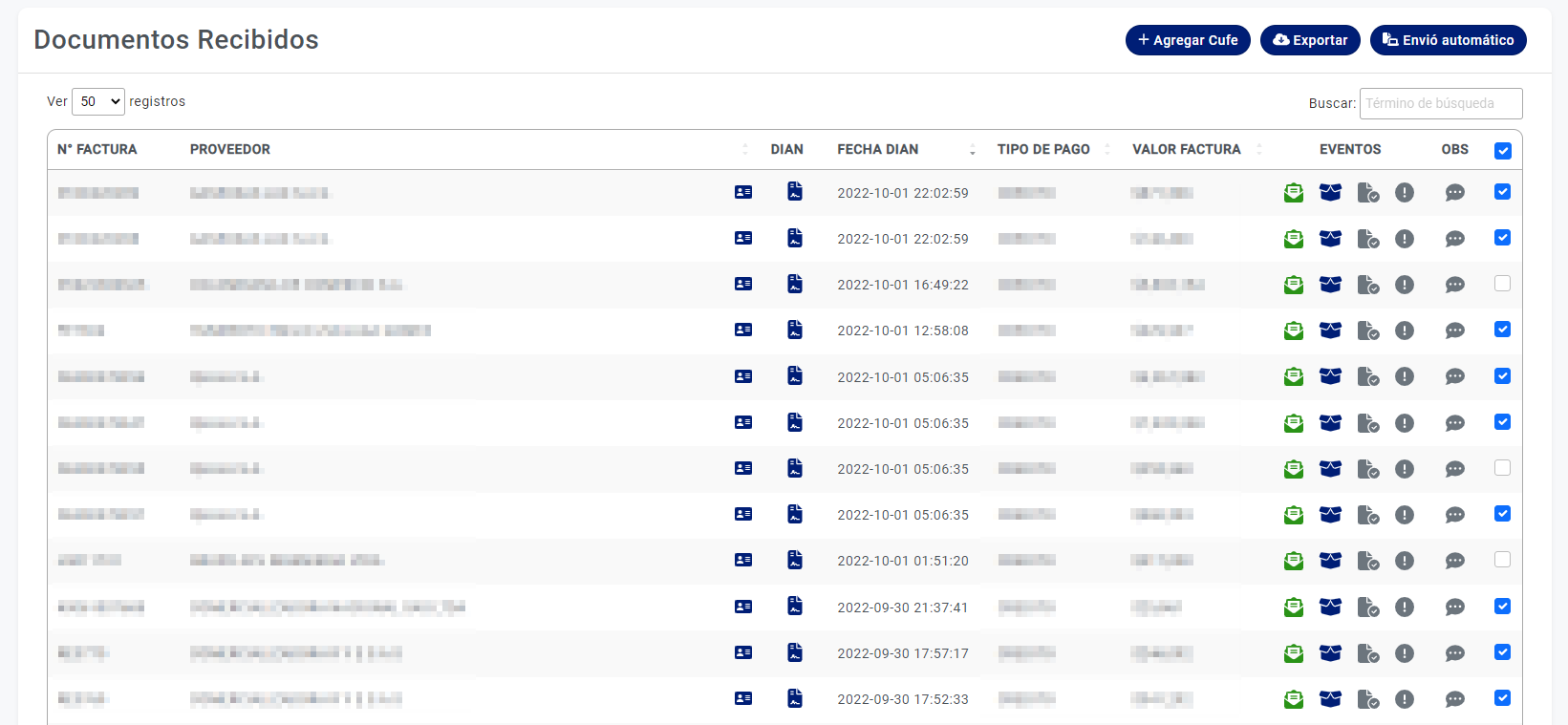Toggle the select-all checkbox in table header

coord(1502,151)
